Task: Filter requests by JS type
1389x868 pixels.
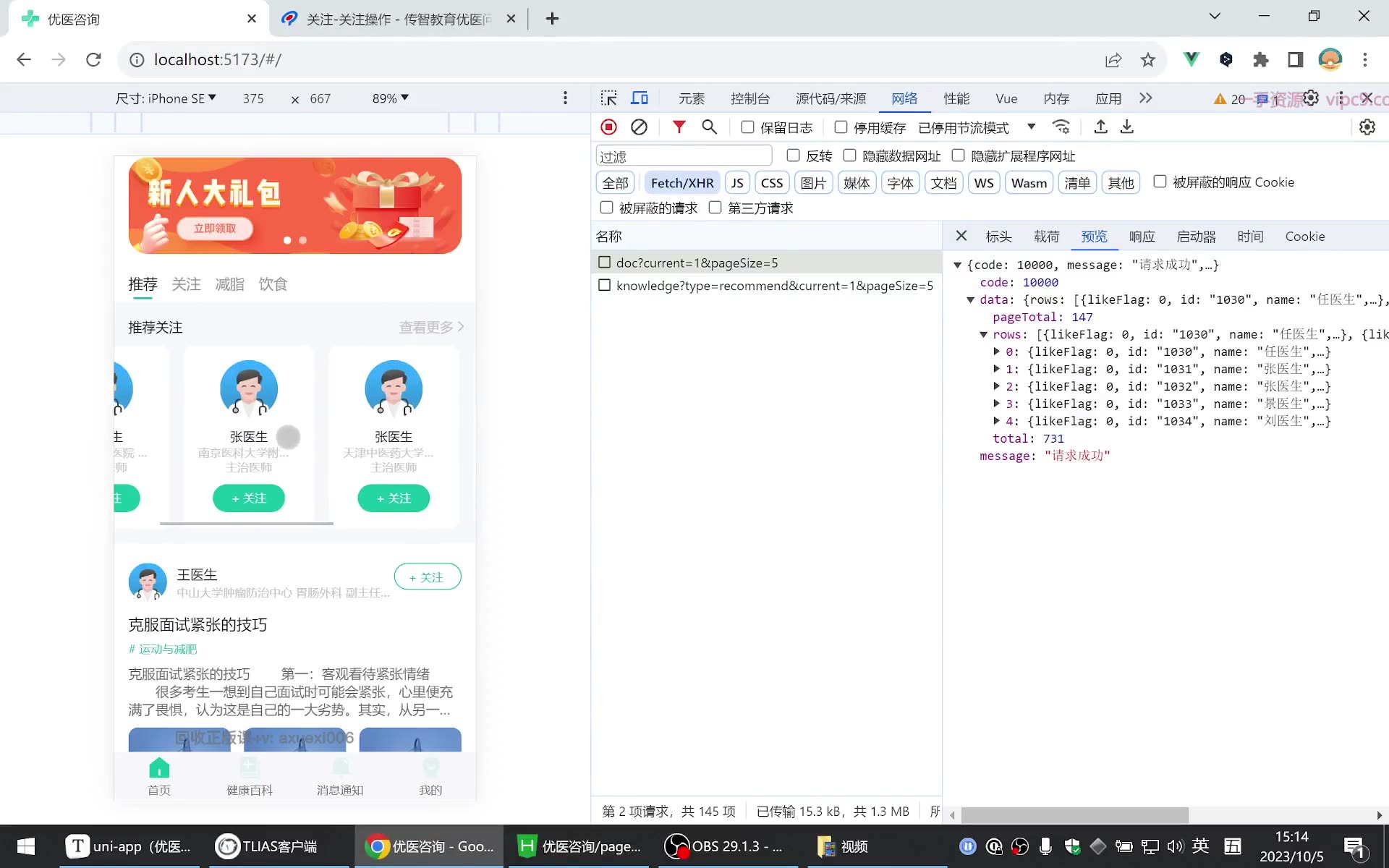Action: click(737, 183)
